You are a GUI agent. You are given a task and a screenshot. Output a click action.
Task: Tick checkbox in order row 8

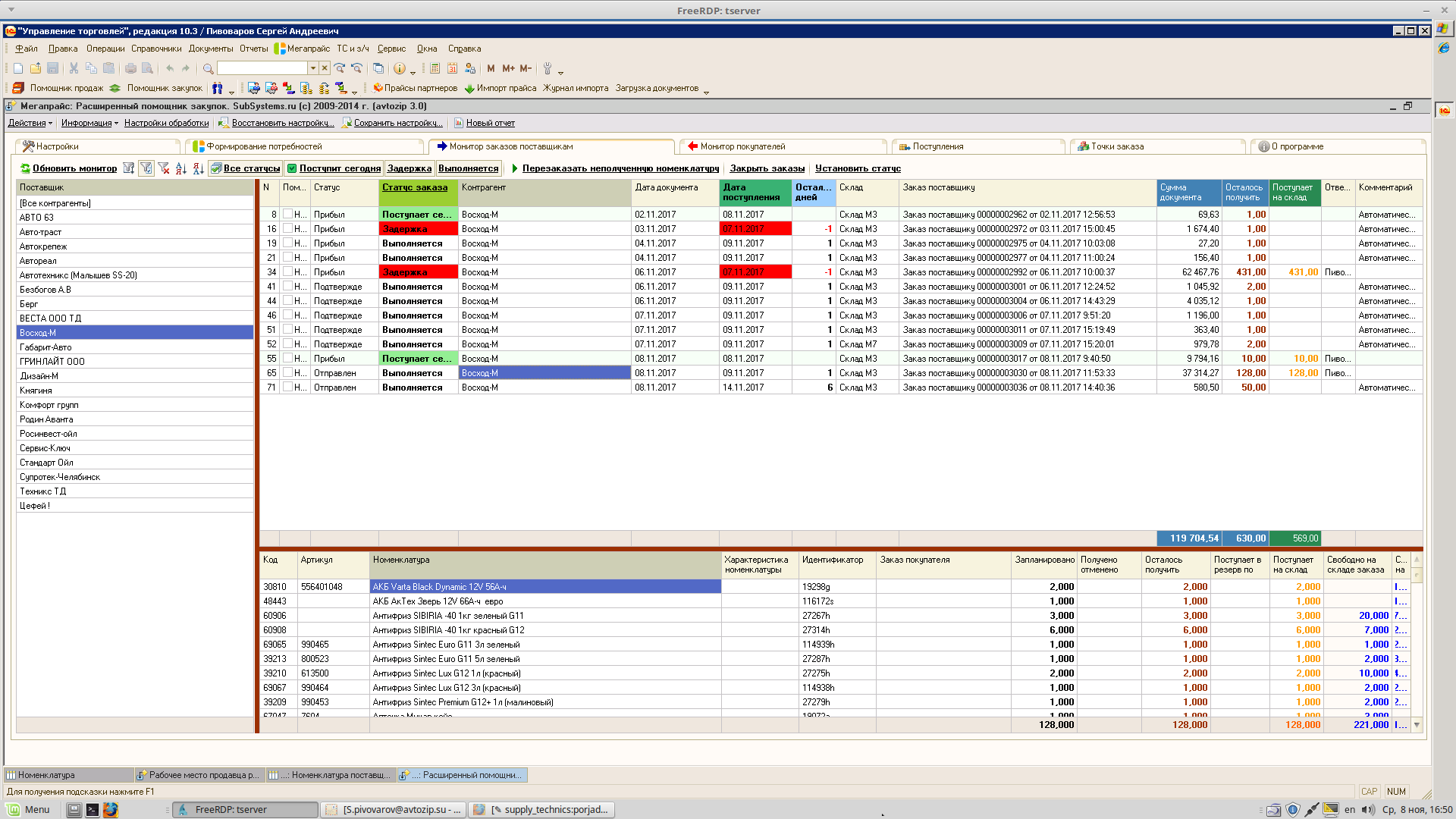287,214
